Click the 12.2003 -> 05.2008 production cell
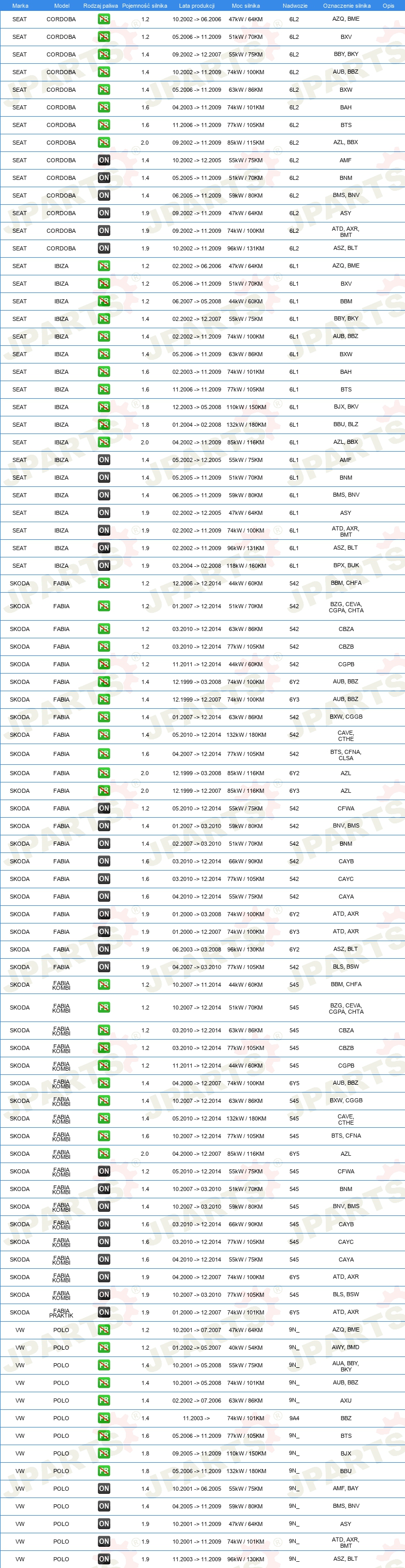This screenshot has height=1568, width=405. (x=196, y=407)
